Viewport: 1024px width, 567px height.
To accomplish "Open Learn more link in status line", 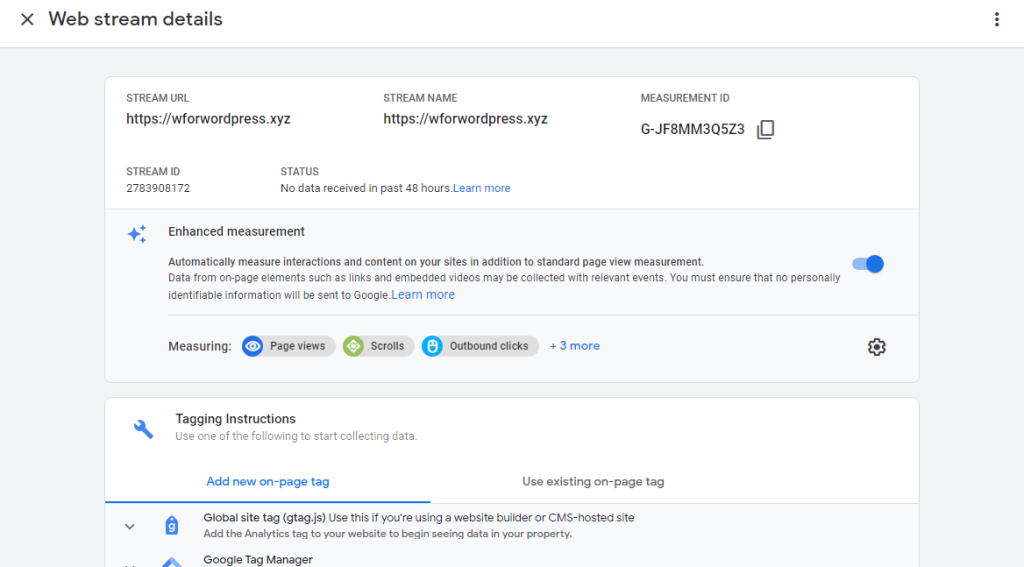I will 482,188.
